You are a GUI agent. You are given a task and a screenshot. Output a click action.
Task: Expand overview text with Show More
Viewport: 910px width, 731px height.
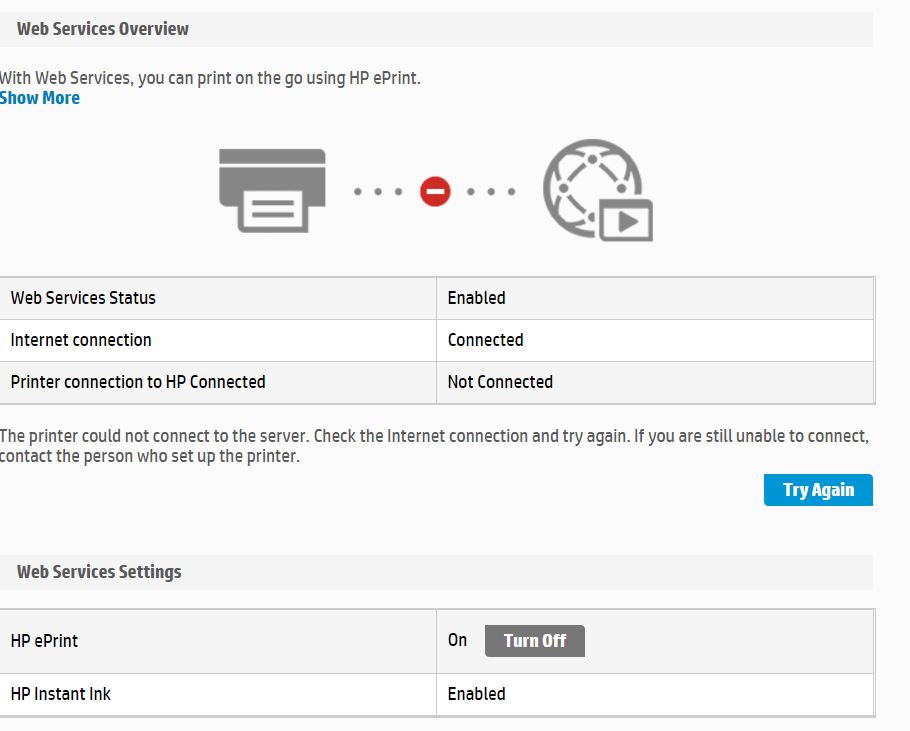click(40, 98)
